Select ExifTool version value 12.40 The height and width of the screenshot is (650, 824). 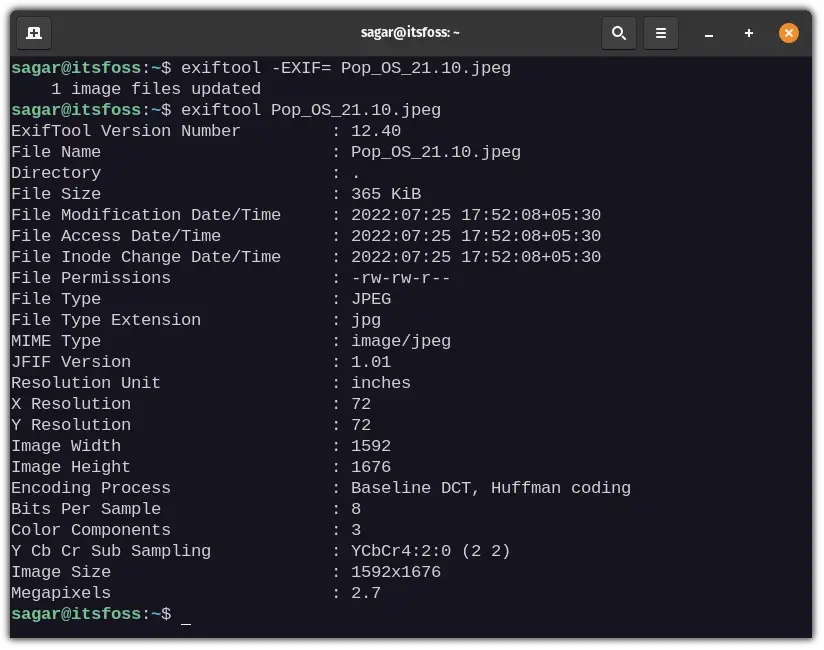click(376, 131)
